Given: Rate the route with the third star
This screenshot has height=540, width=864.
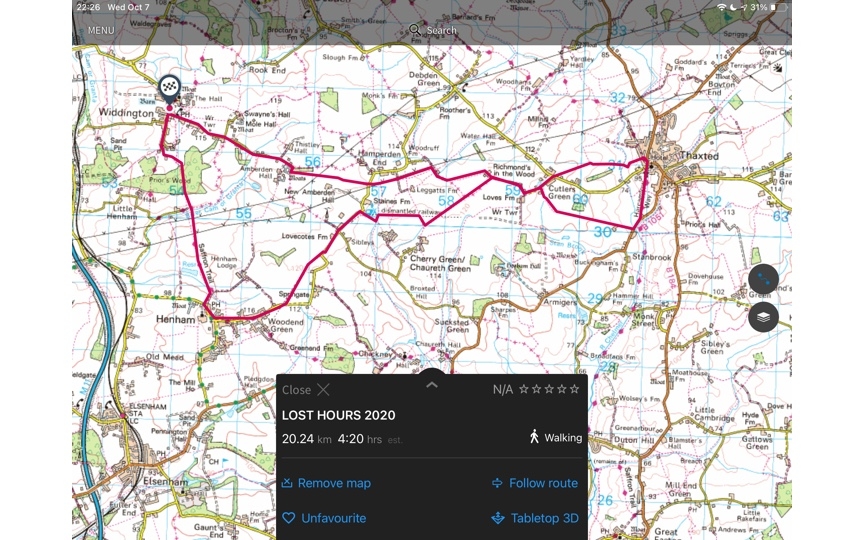Looking at the screenshot, I should (549, 389).
